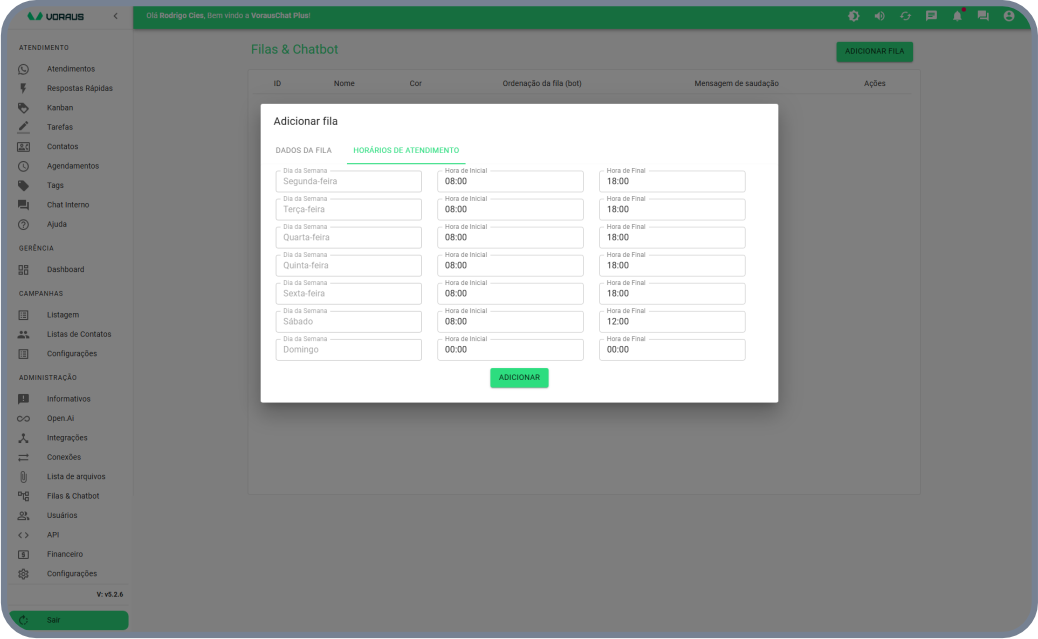Screen dimensions: 1038x639
Task: Toggle dark mode with the brightness icon
Action: click(x=853, y=16)
